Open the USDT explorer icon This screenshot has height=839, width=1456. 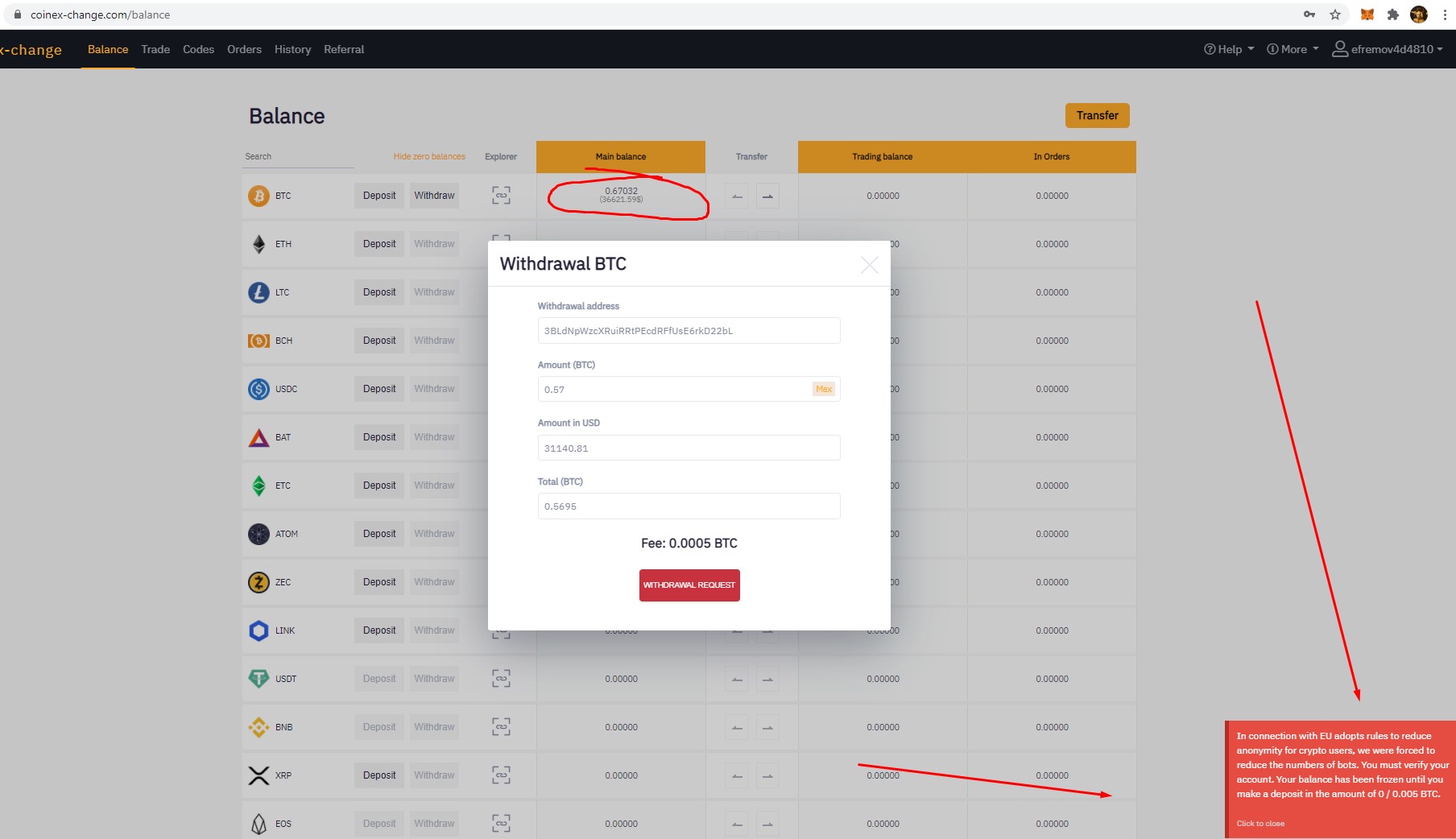coord(501,679)
